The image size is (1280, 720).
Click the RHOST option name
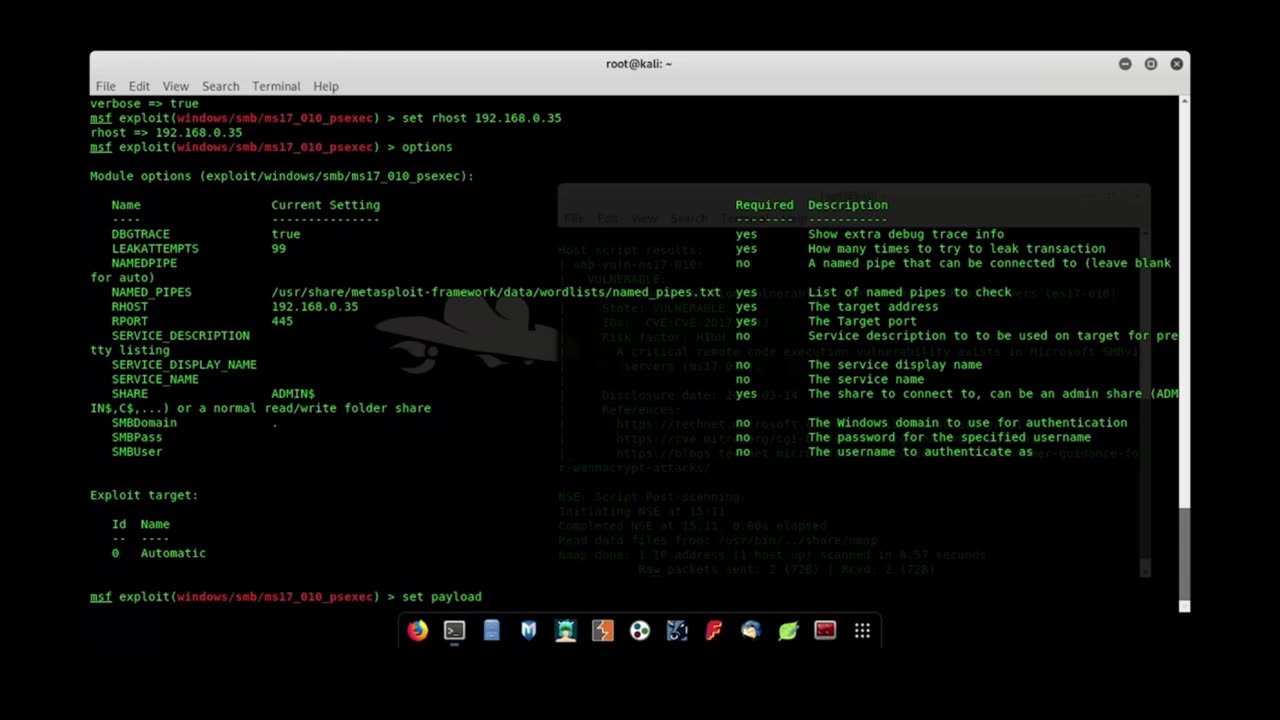[129, 307]
